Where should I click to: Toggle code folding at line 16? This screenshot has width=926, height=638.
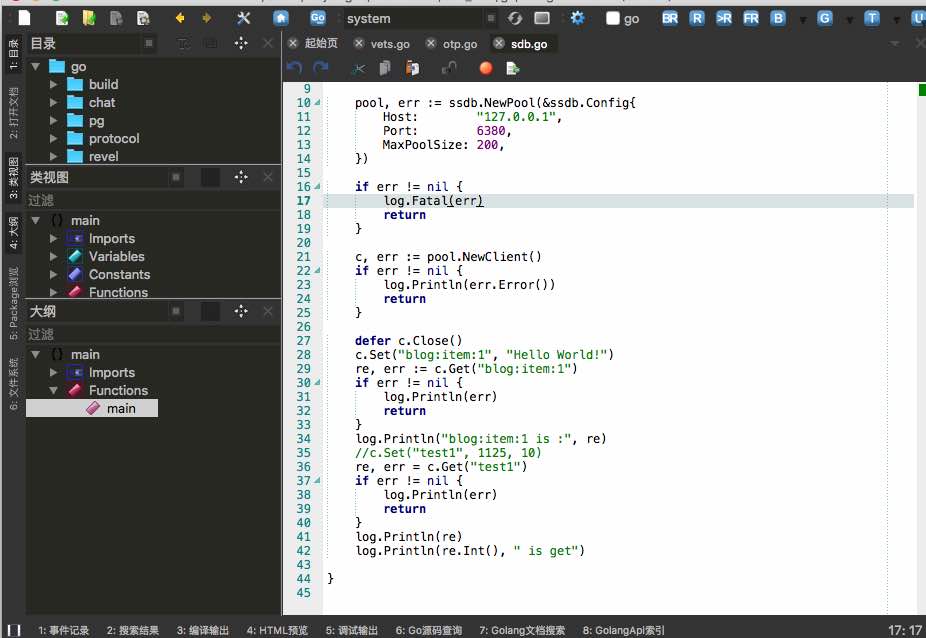(x=318, y=187)
